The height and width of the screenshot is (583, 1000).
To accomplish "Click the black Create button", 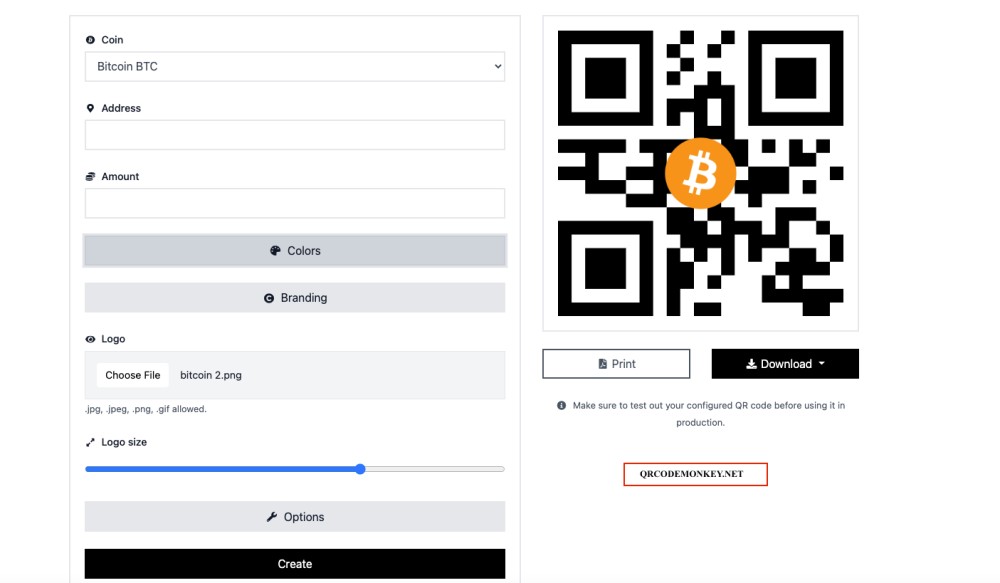I will pos(295,564).
